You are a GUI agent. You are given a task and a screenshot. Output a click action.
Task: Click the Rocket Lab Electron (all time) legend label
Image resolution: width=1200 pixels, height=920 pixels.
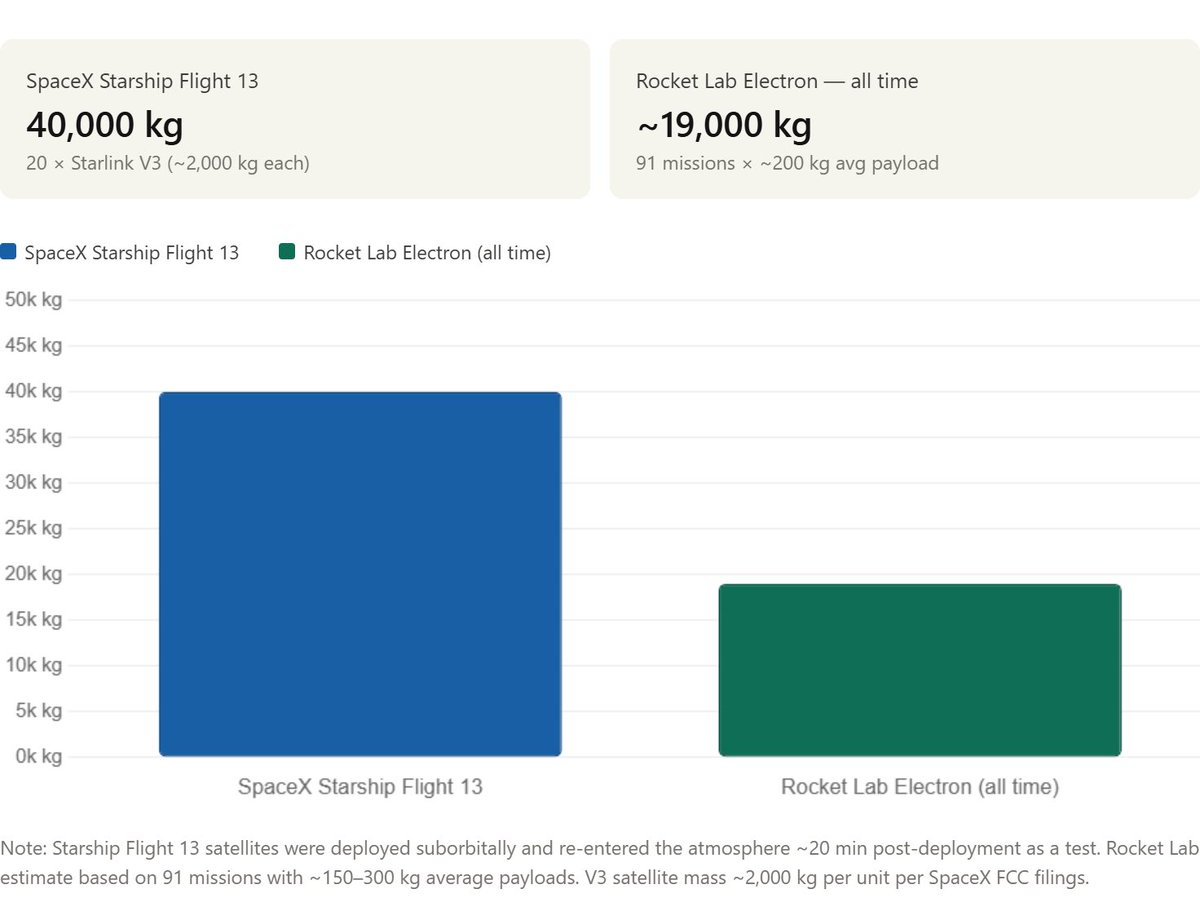(427, 253)
